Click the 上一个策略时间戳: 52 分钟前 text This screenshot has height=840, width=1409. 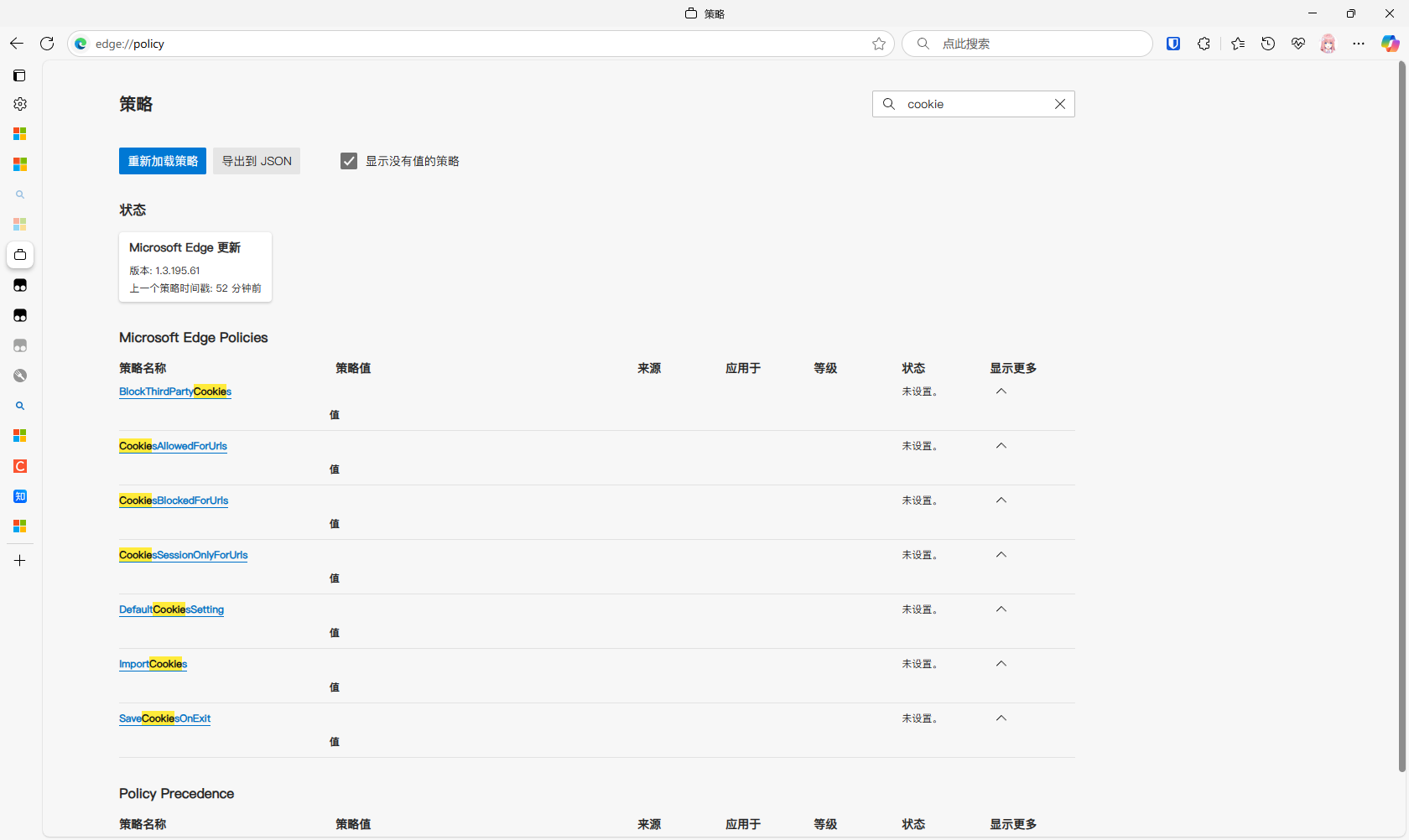pyautogui.click(x=195, y=288)
